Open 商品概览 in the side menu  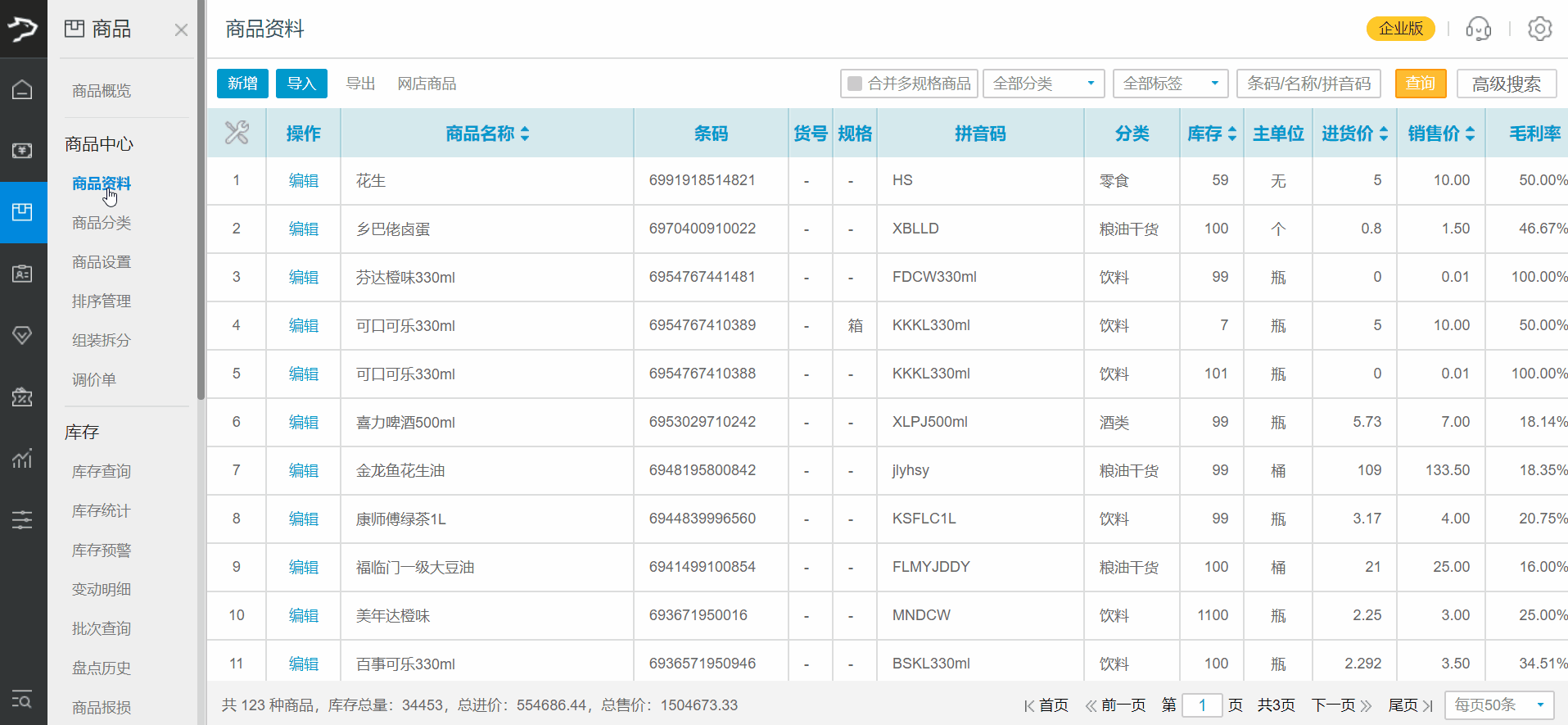[x=102, y=91]
